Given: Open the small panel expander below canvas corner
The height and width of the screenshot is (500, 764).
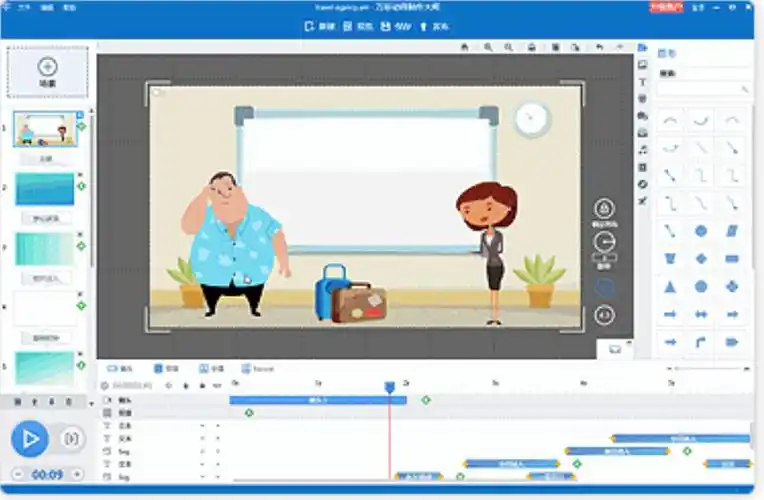Looking at the screenshot, I should [x=615, y=349].
